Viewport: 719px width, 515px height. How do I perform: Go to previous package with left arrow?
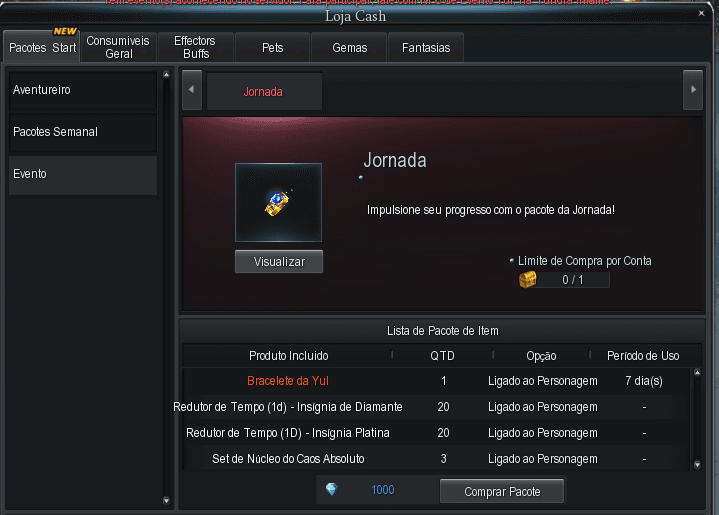click(192, 90)
